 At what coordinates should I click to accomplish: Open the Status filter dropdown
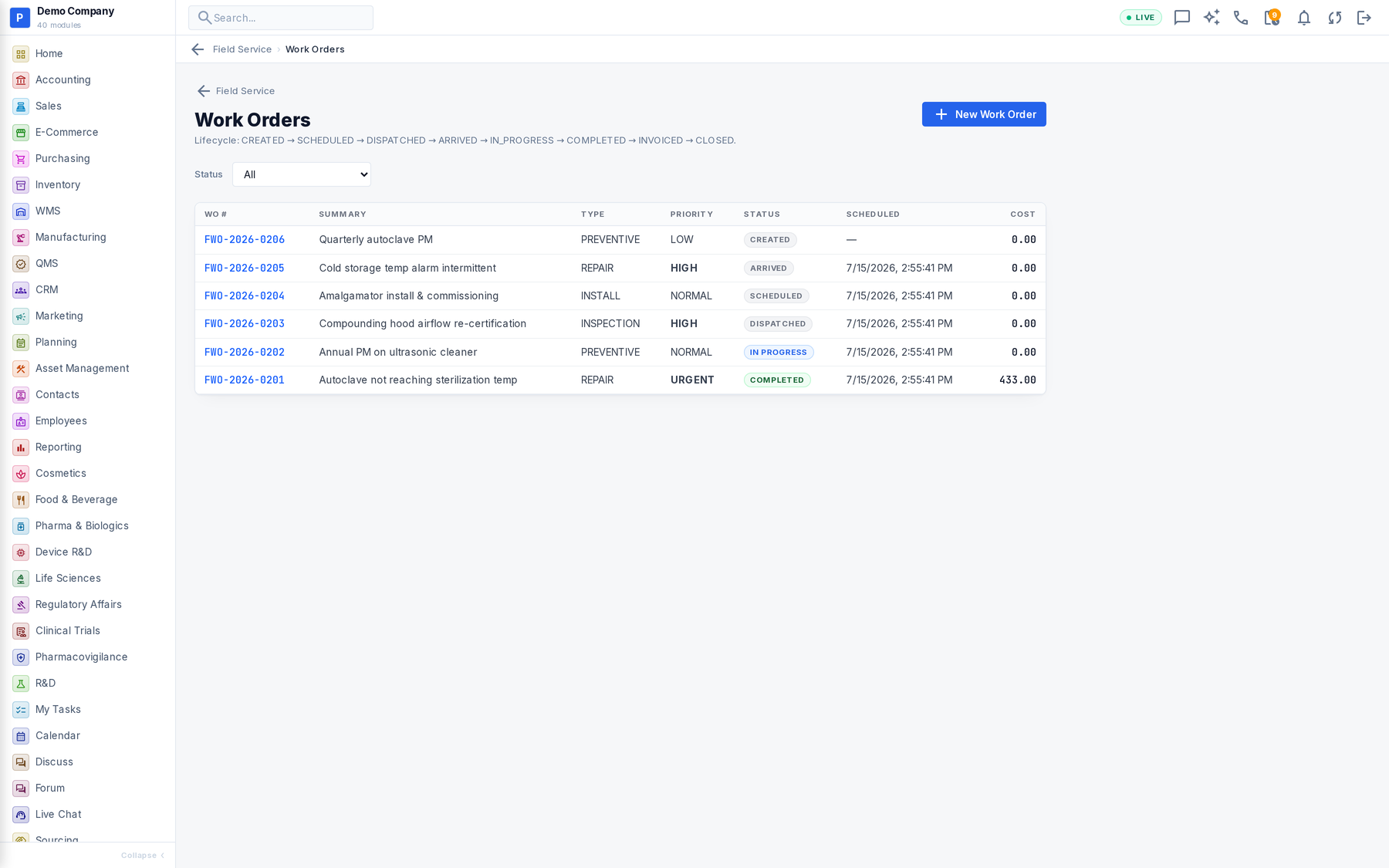[x=302, y=174]
